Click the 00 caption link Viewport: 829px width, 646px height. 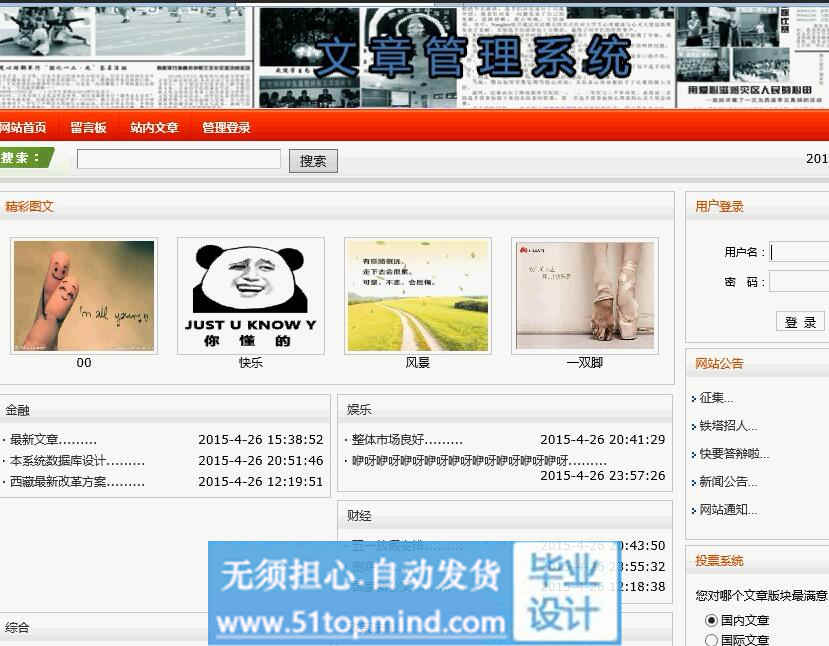click(84, 363)
